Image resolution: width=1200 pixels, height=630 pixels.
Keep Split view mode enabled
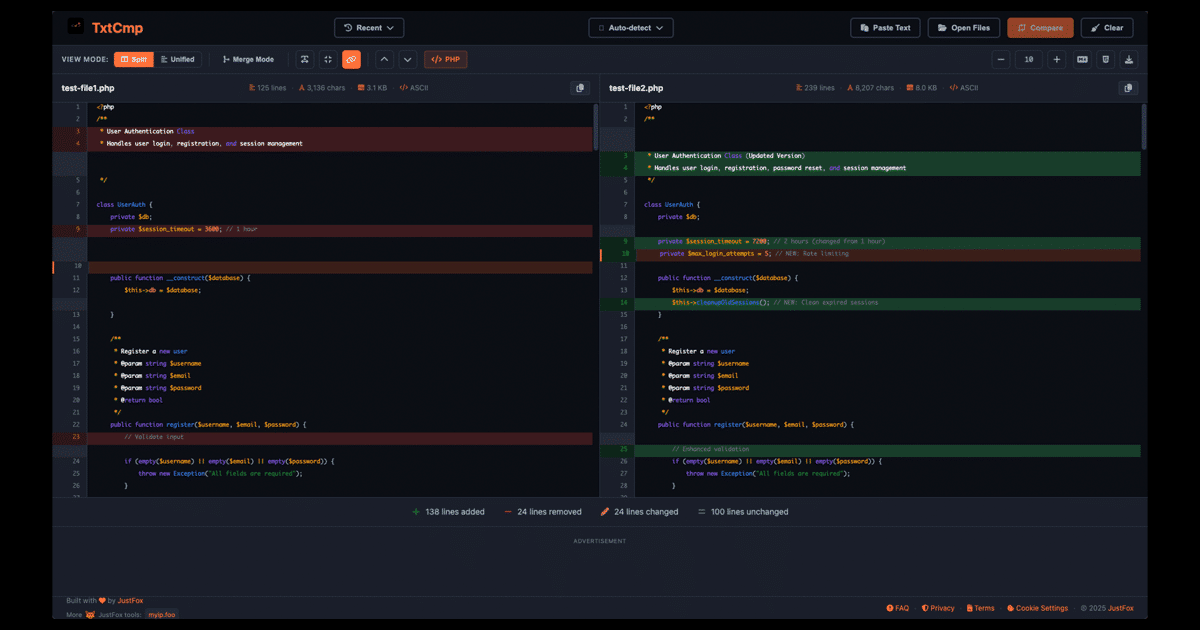[135, 59]
